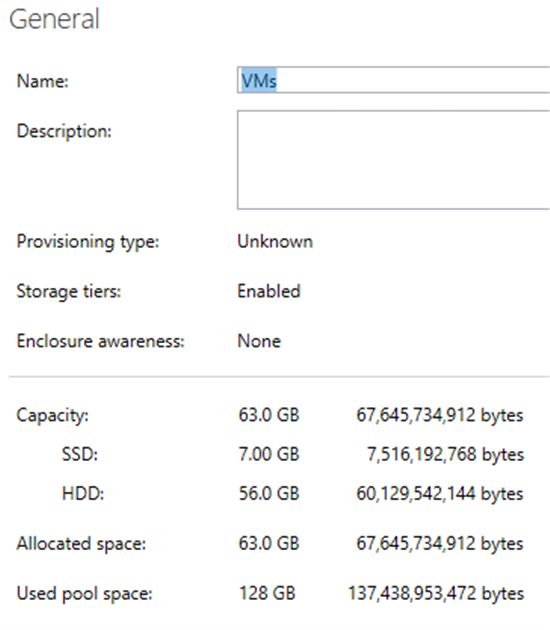
Task: Click the HDD 56.0 GB value
Action: click(x=269, y=493)
